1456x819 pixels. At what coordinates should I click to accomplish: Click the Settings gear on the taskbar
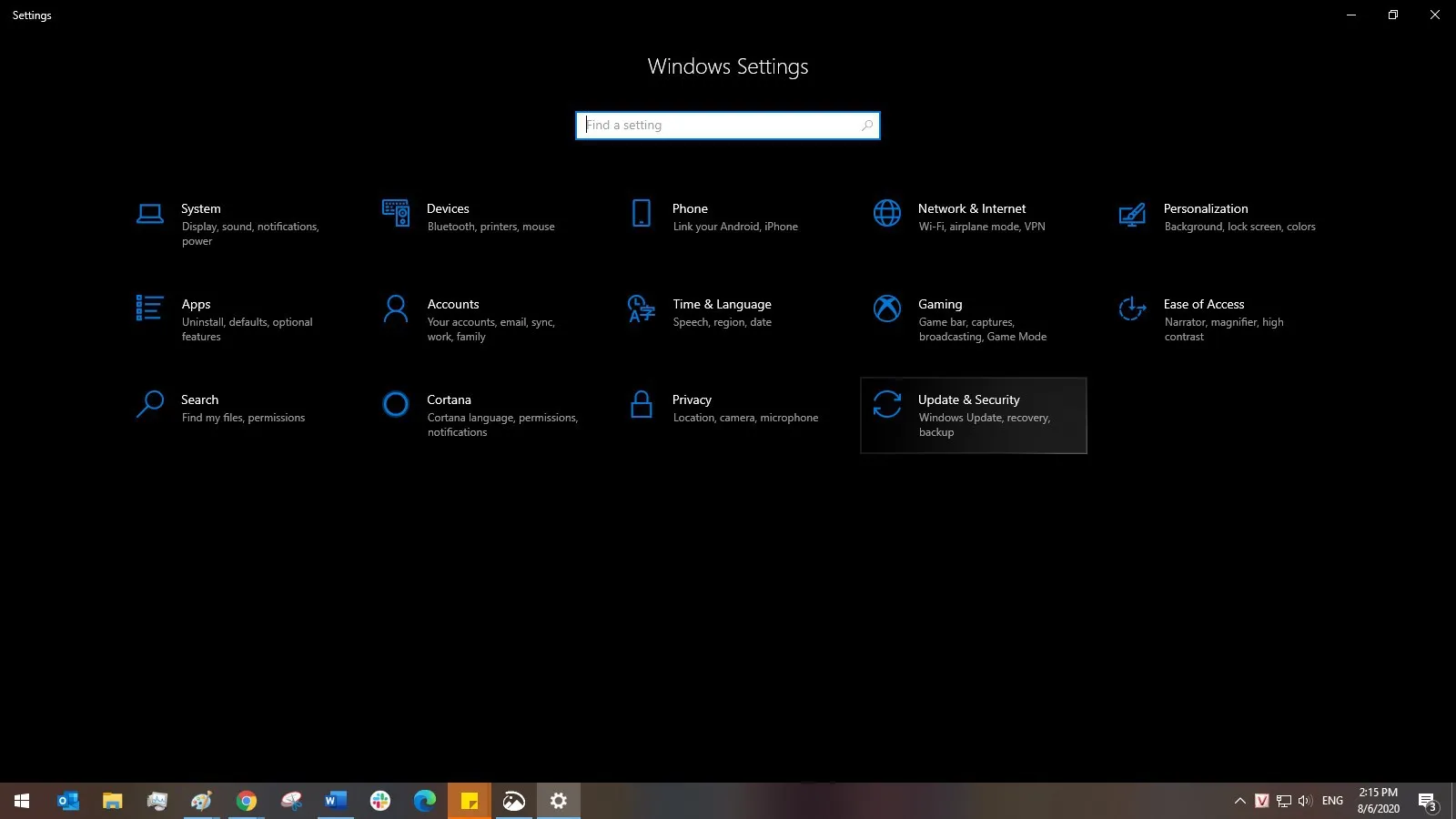click(x=559, y=801)
